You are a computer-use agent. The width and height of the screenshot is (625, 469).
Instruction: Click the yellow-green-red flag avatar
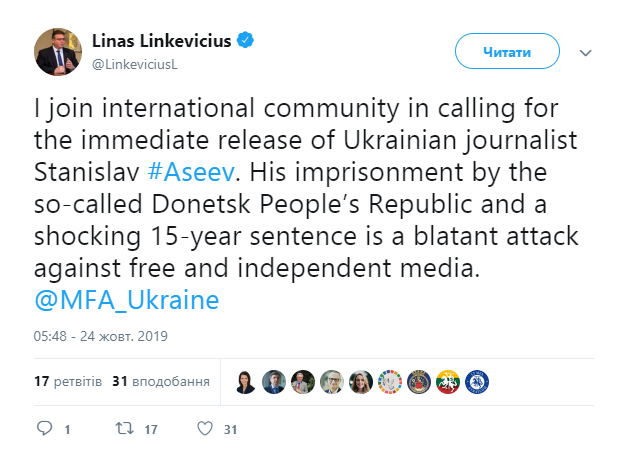[x=449, y=381]
